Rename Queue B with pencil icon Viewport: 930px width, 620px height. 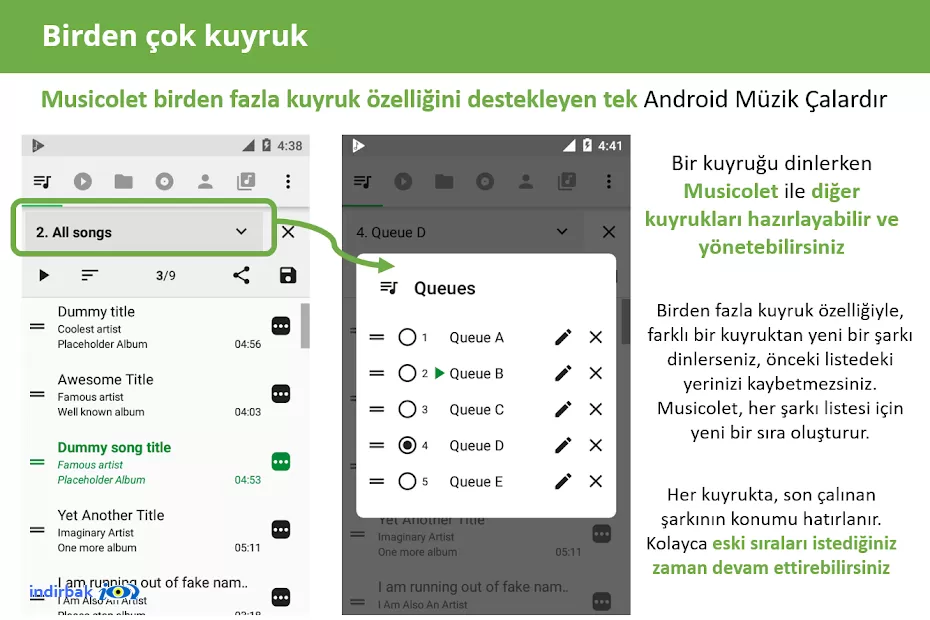pyautogui.click(x=563, y=373)
